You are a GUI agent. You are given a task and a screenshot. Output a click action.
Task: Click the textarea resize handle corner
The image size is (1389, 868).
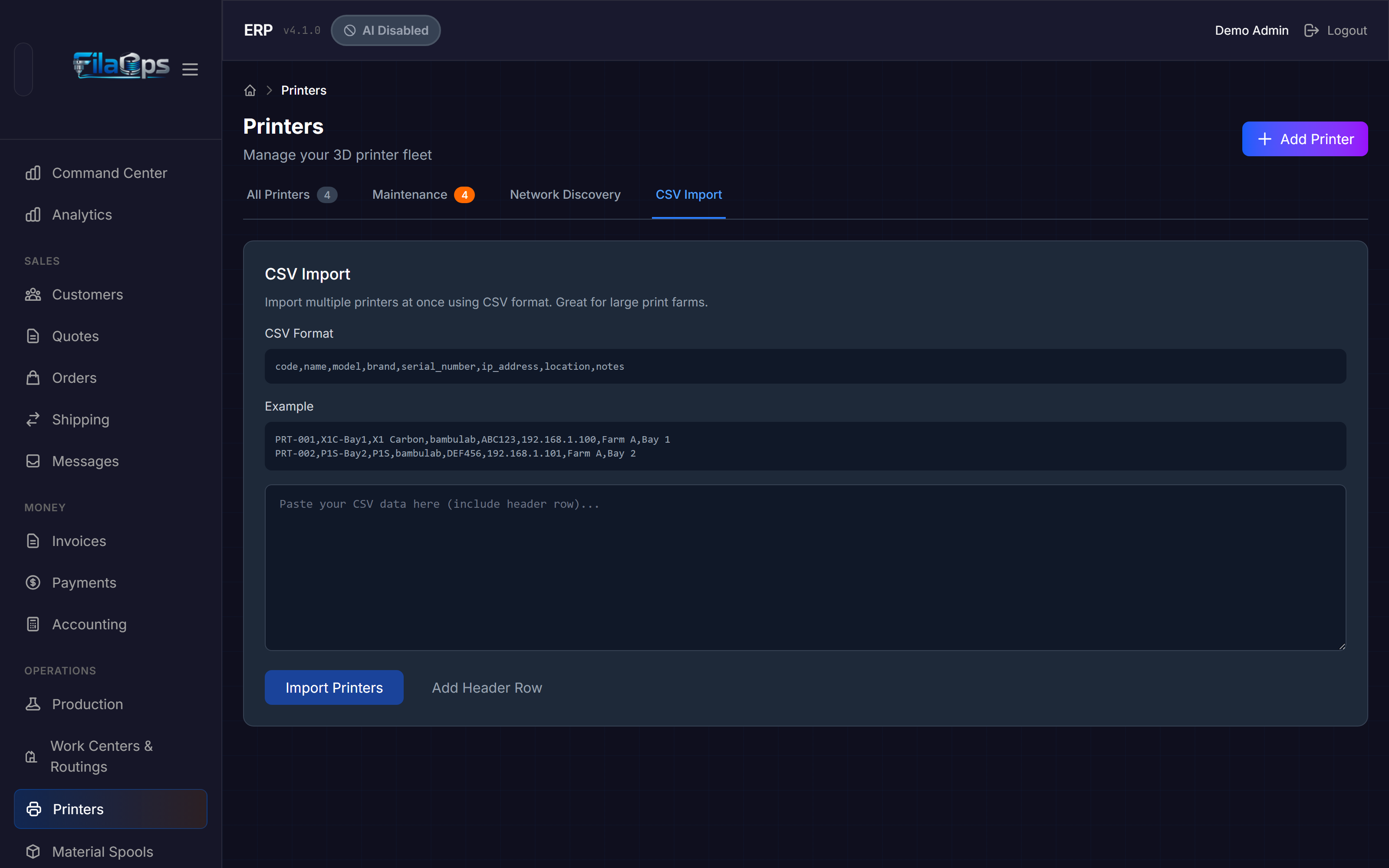1342,646
